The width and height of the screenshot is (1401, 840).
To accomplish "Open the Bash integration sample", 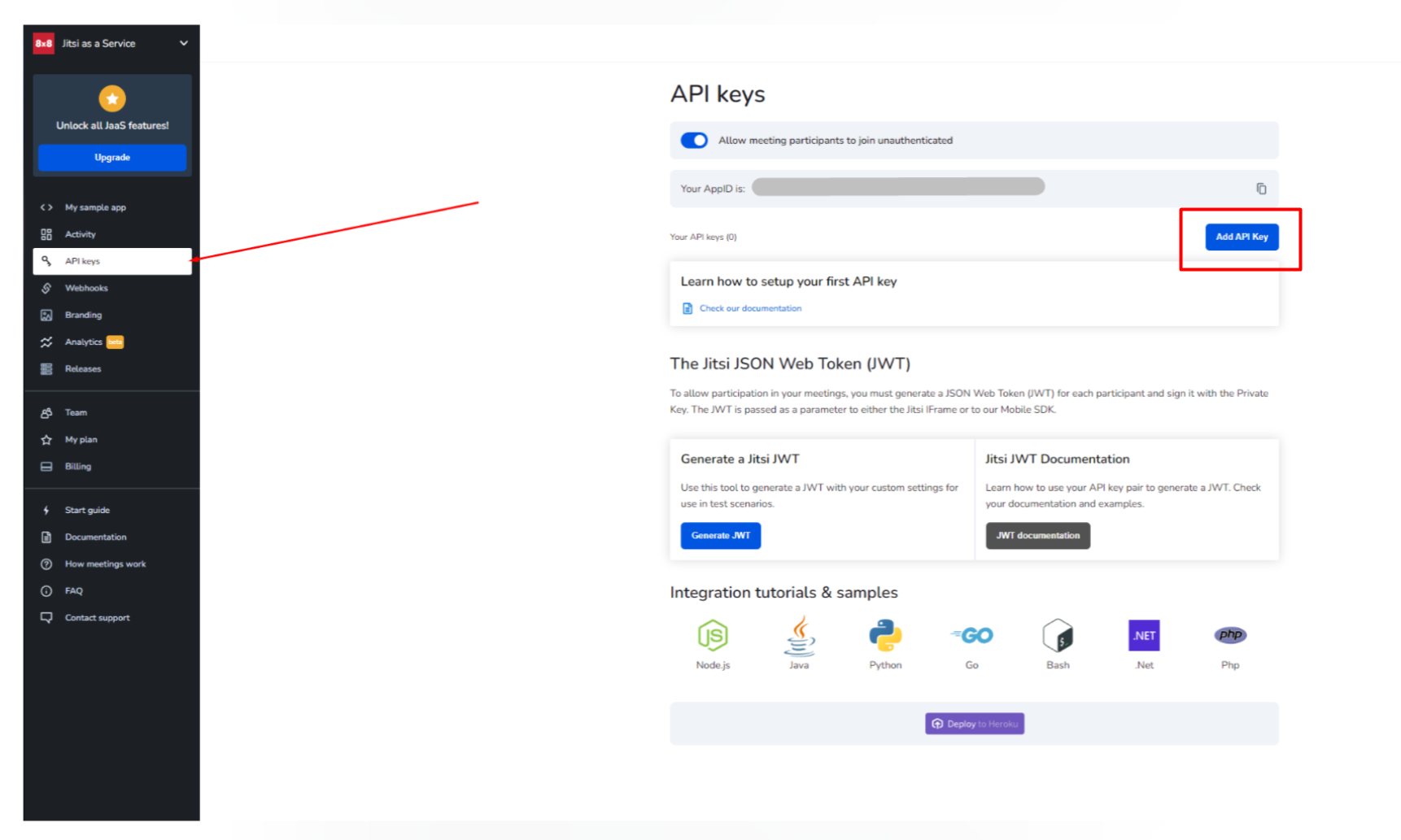I will (1058, 644).
